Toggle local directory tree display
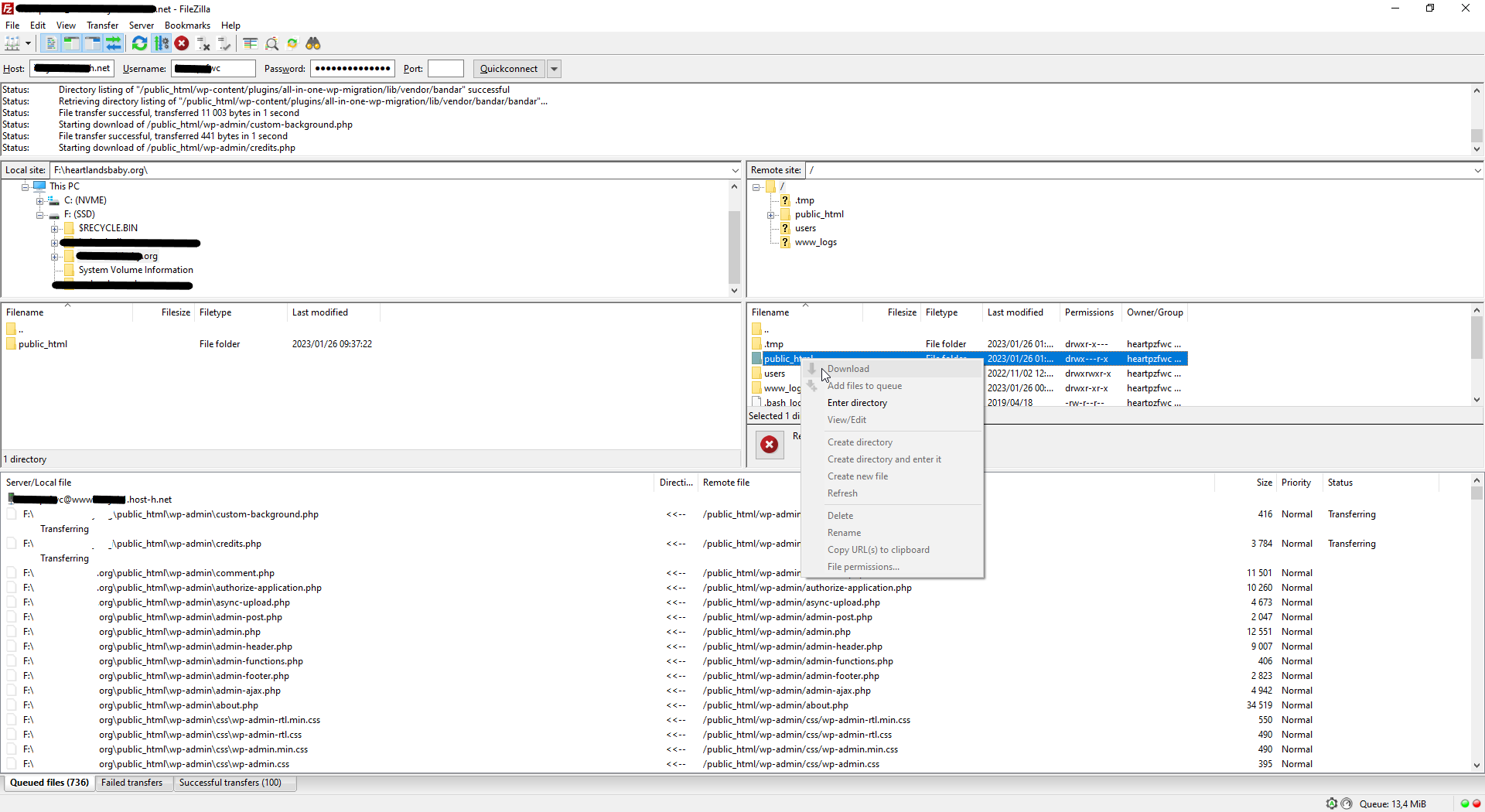This screenshot has width=1485, height=812. coord(72,44)
